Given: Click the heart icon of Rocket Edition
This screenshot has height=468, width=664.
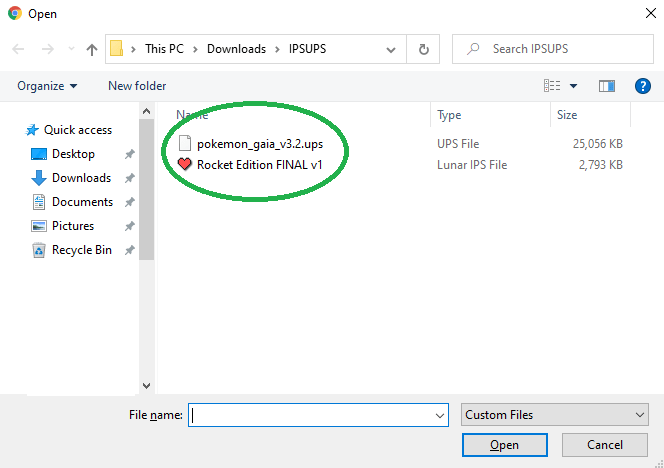Looking at the screenshot, I should point(185,164).
